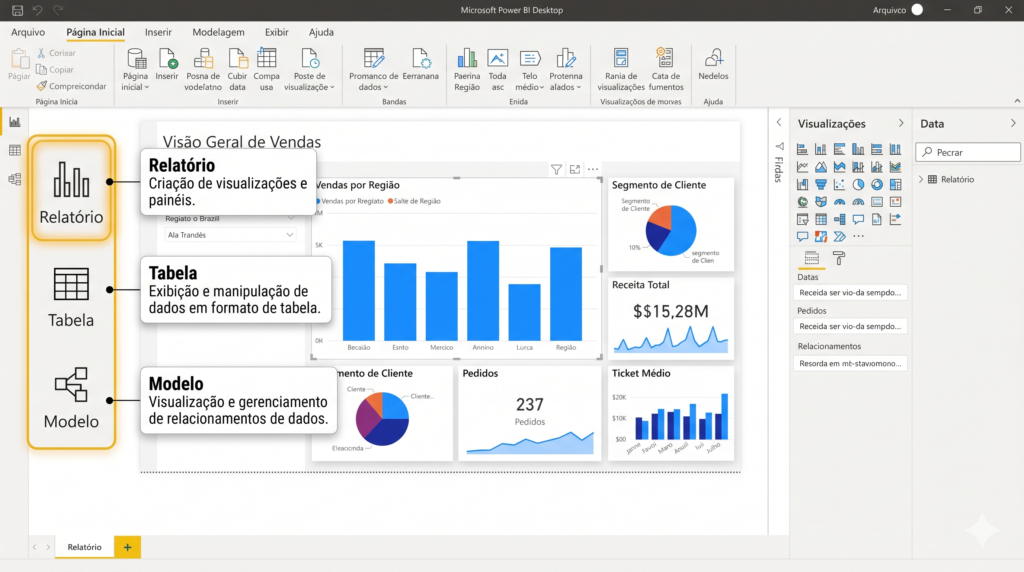The width and height of the screenshot is (1024, 572).
Task: Expand the Relatório table in Data pane
Action: [x=921, y=180]
